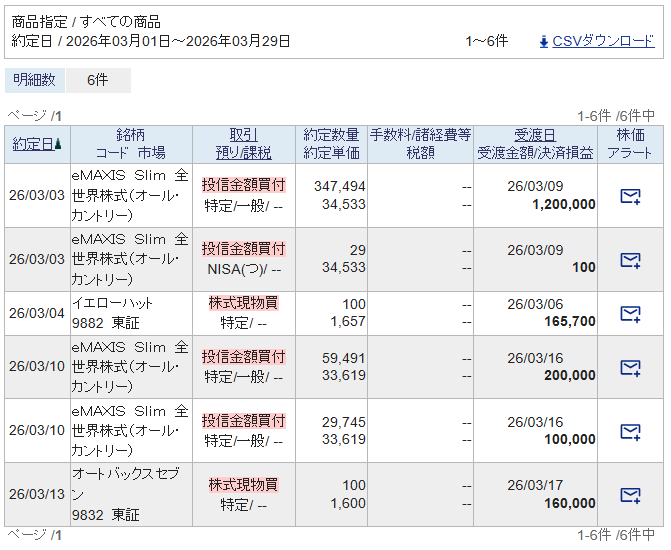The width and height of the screenshot is (671, 550).
Task: Click the 6件 count tab
Action: point(97,80)
